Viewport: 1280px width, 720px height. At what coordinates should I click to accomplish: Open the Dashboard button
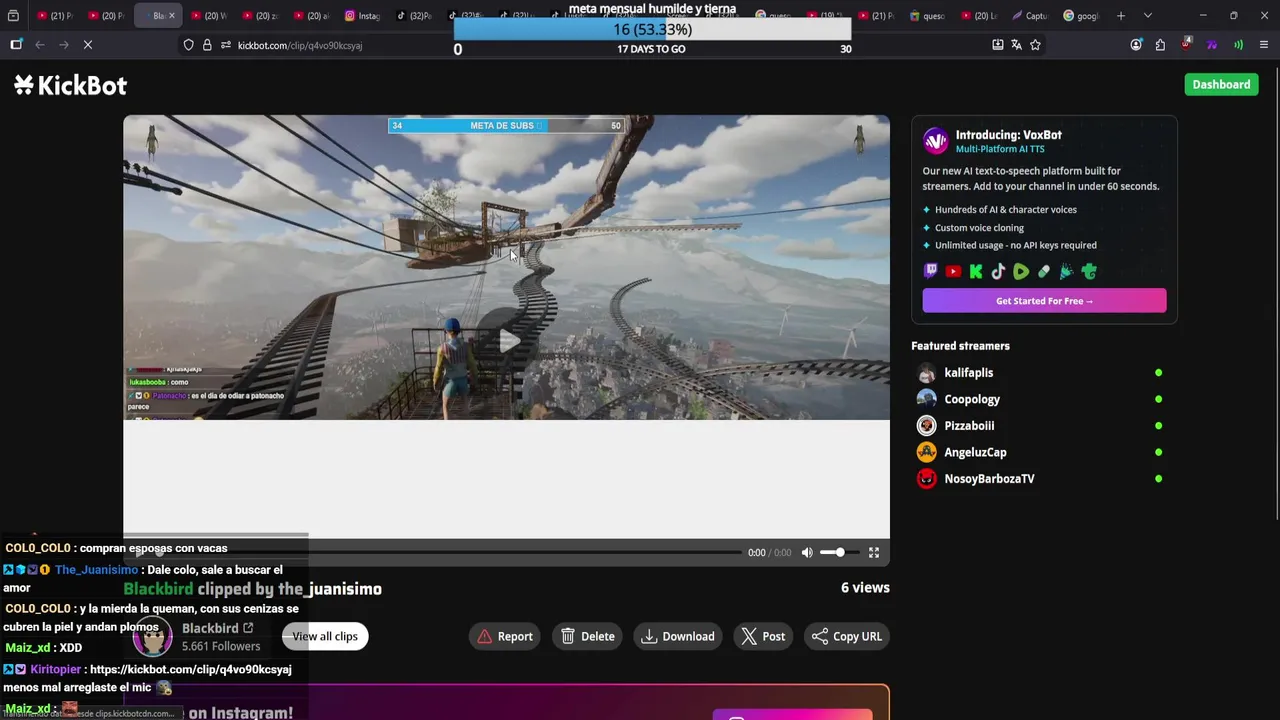pos(1221,84)
